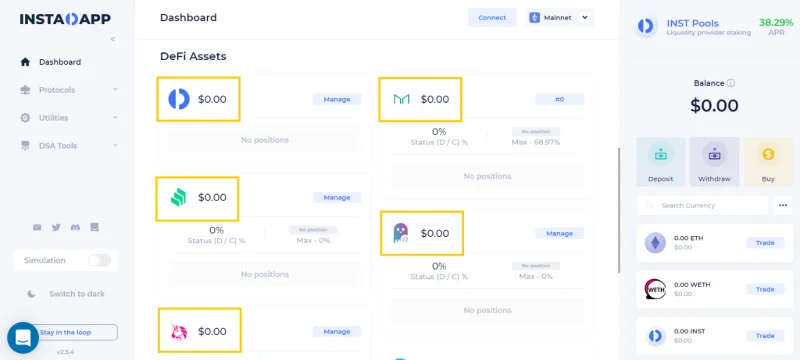The image size is (800, 360).
Task: Expand the Utilities menu
Action: click(x=115, y=118)
